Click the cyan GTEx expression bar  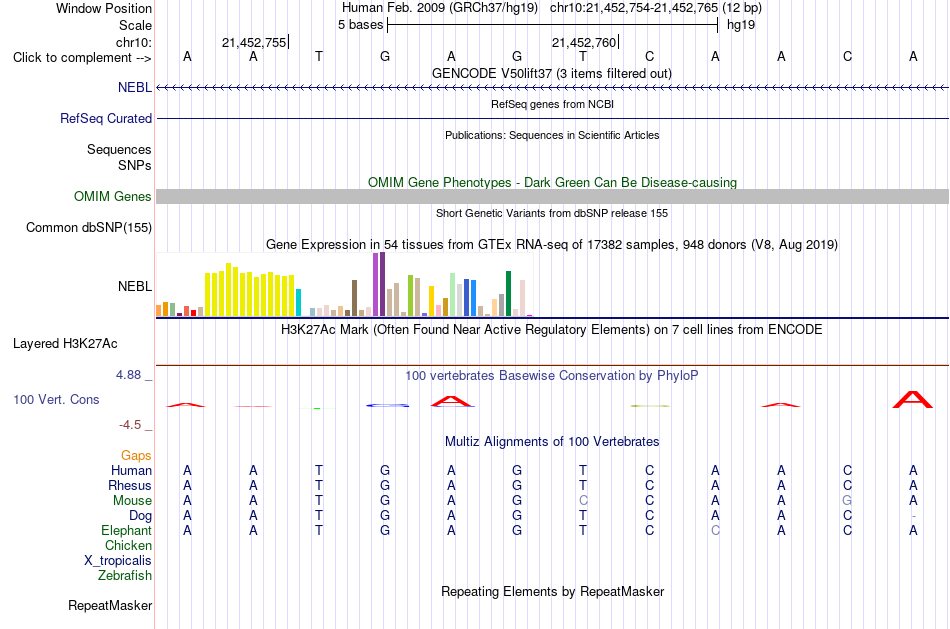coord(298,302)
